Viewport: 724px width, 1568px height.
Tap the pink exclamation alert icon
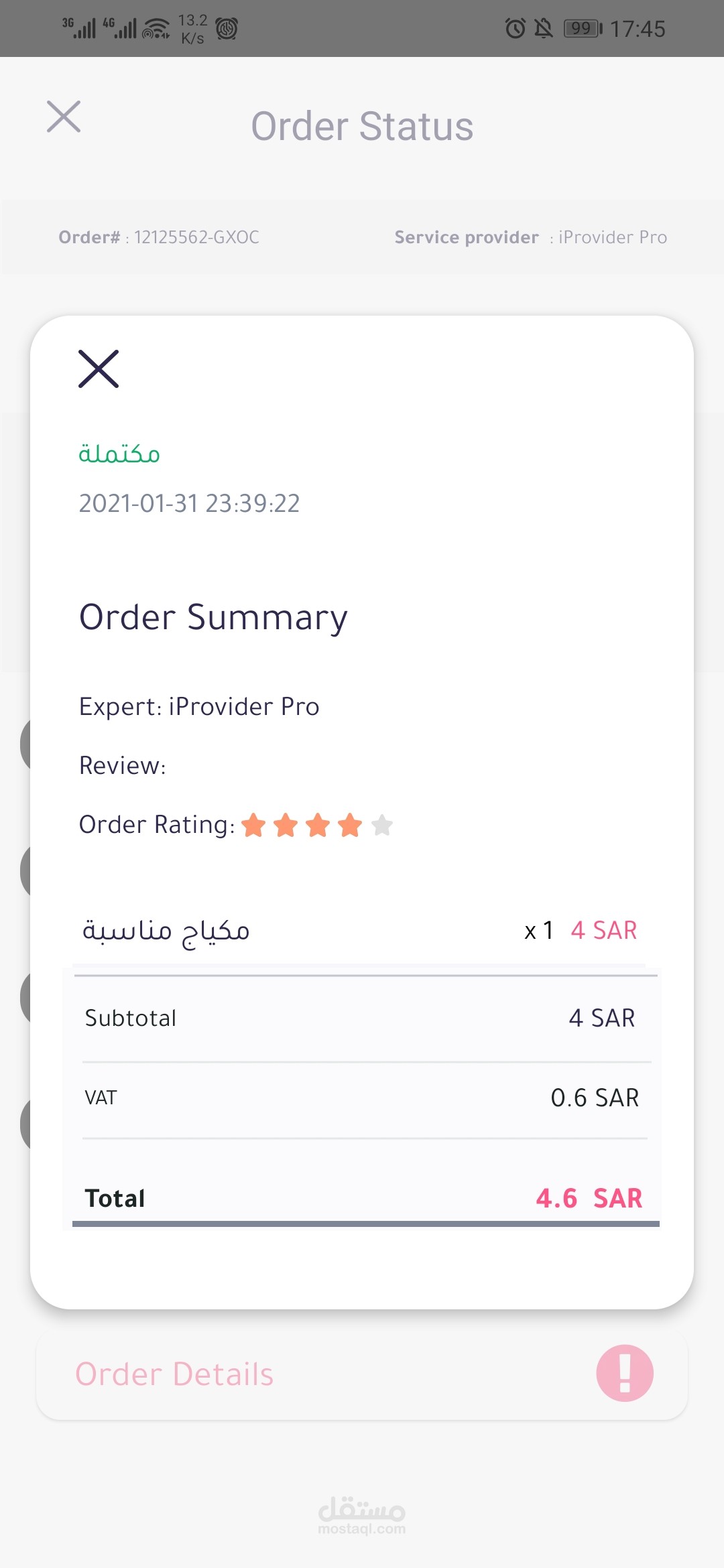click(625, 1373)
